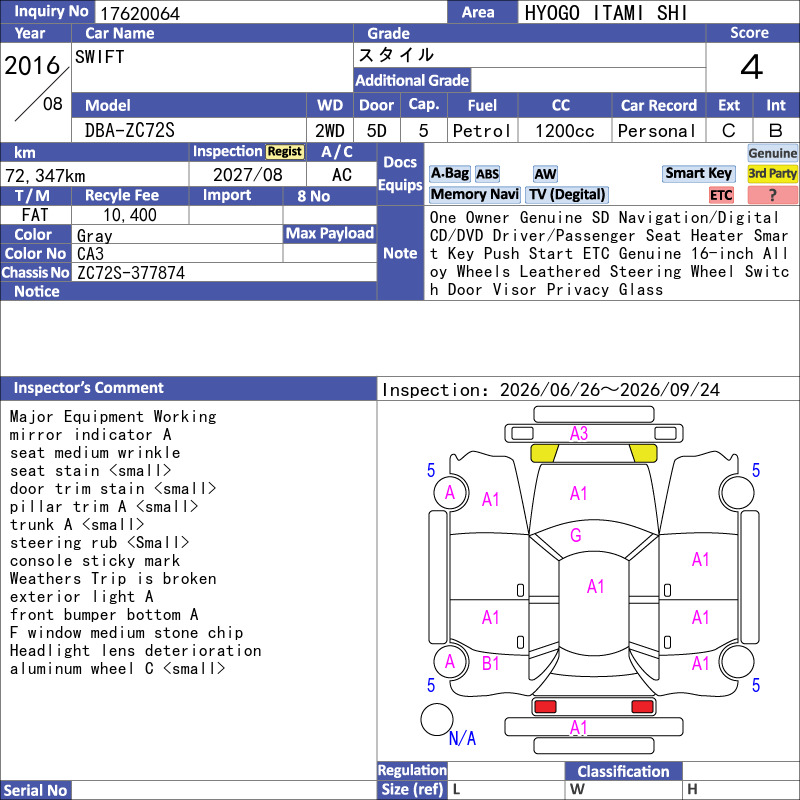Viewport: 800px width, 800px height.
Task: Click the Petrol fuel value
Action: [482, 131]
